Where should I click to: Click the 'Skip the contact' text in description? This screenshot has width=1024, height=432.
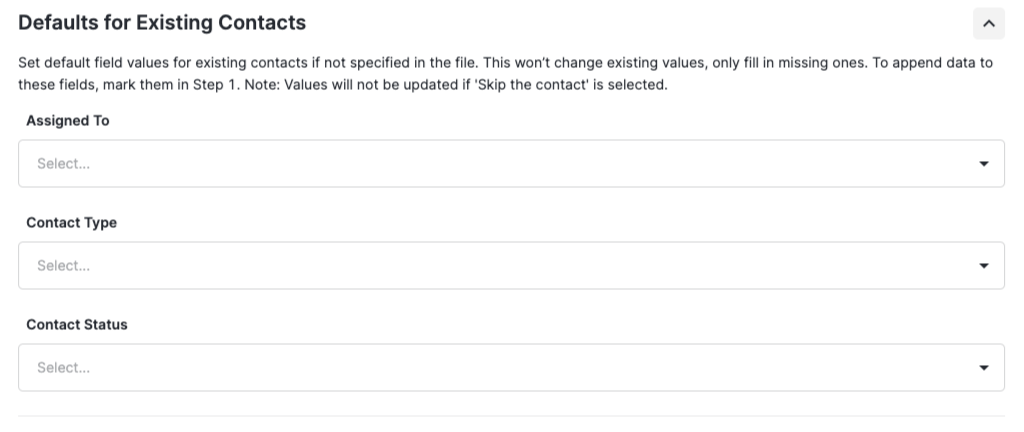568,85
